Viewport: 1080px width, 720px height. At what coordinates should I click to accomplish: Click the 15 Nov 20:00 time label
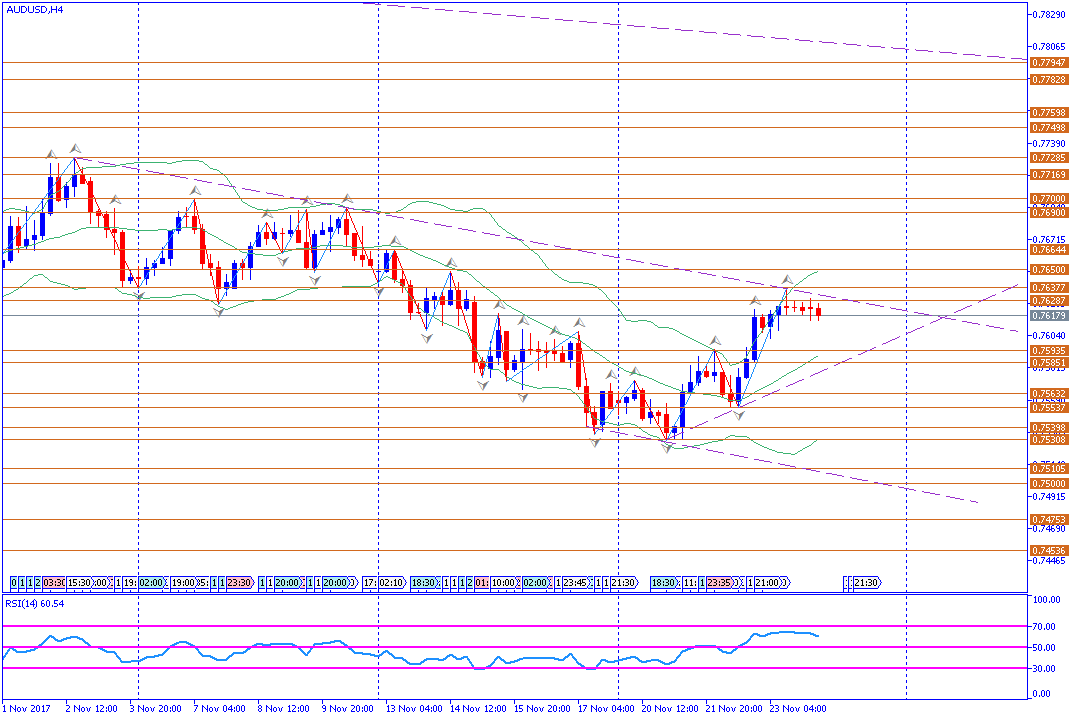(x=542, y=709)
